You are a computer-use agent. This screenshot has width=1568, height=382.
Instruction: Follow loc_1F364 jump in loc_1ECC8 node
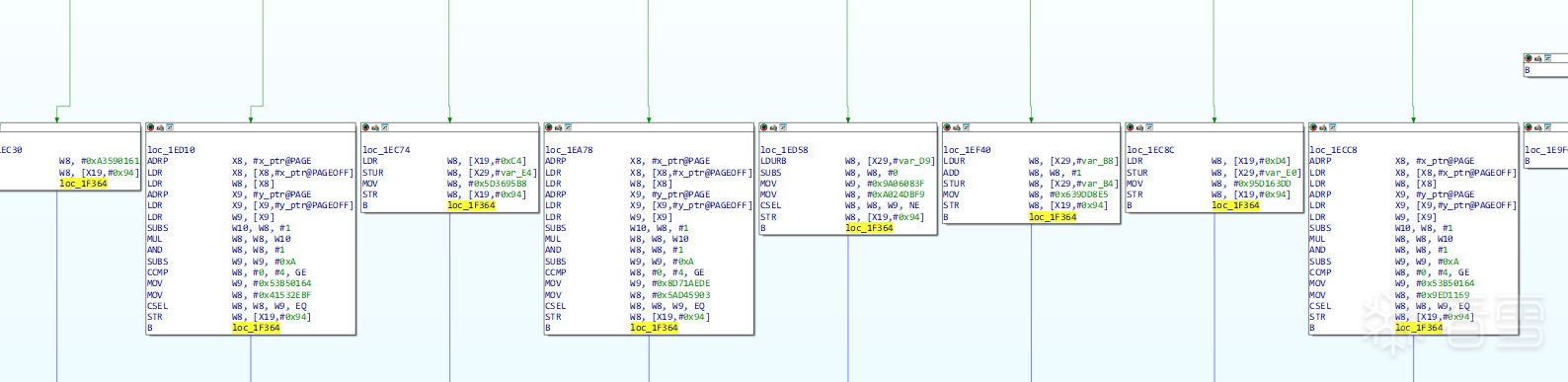coord(1419,328)
